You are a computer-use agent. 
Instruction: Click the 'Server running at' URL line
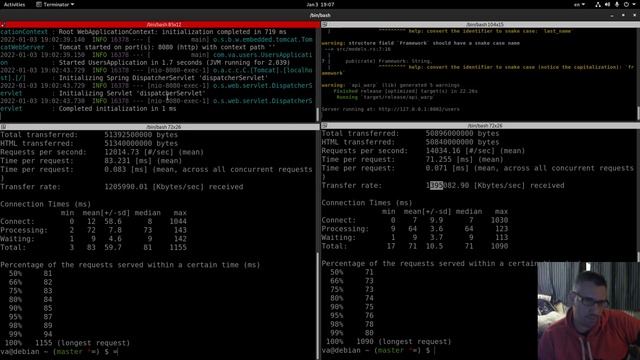click(390, 109)
